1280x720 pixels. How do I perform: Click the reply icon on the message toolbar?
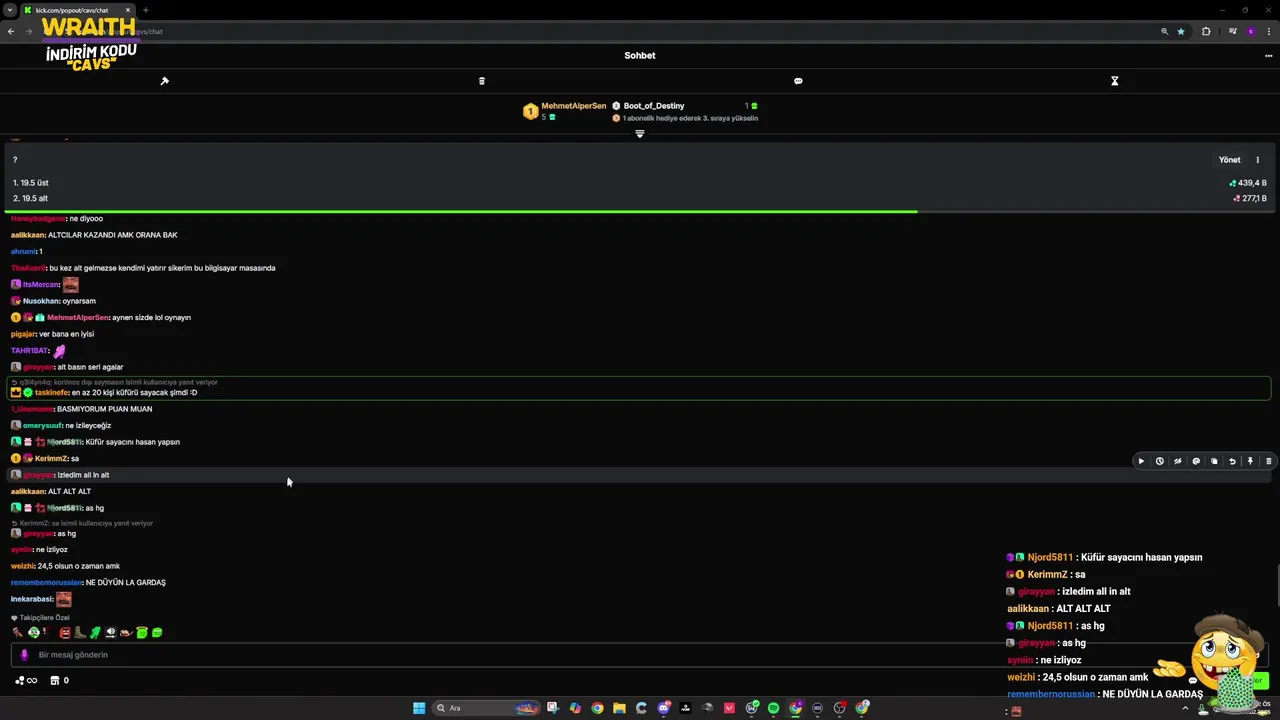[x=1196, y=461]
